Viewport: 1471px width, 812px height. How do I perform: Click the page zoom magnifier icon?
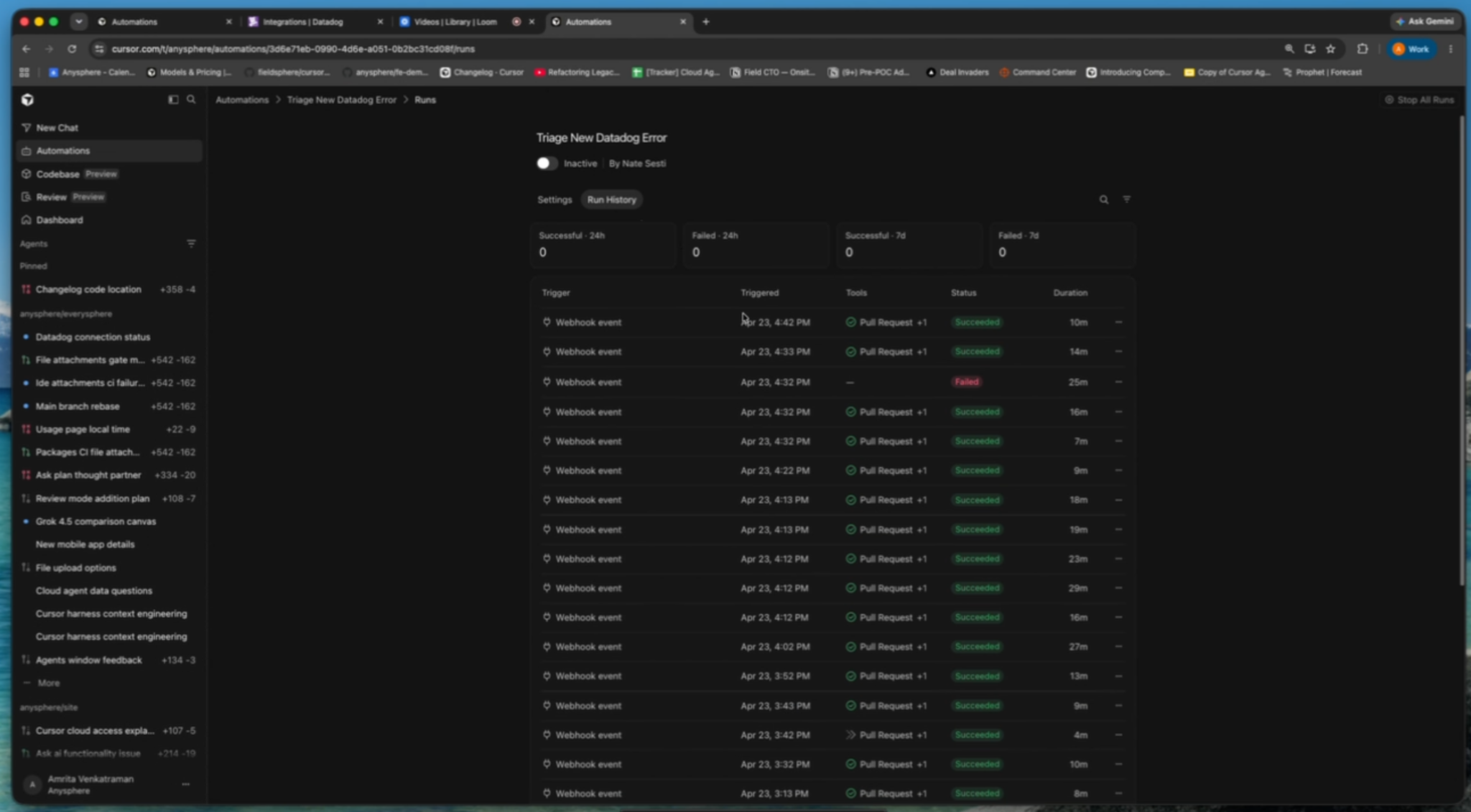tap(1289, 49)
